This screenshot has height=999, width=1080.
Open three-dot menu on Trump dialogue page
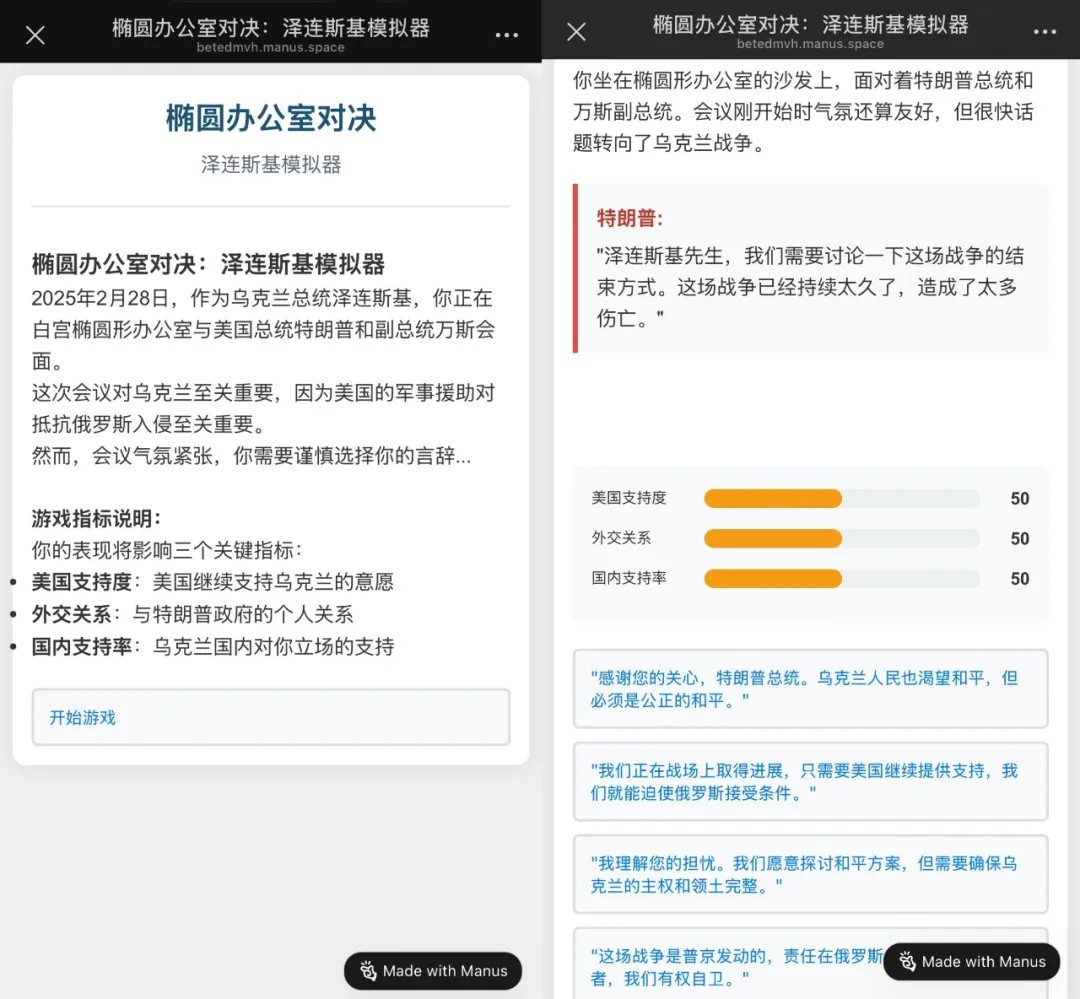[1045, 32]
